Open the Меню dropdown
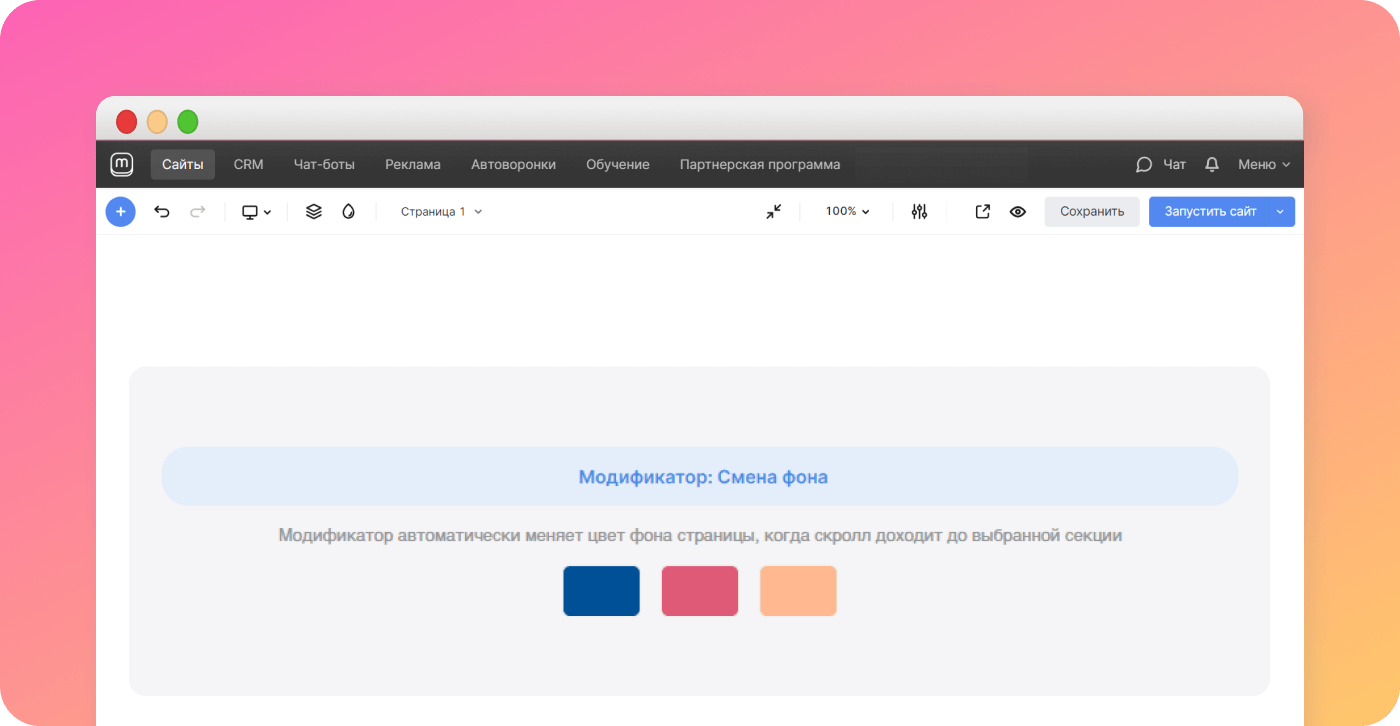 [x=1264, y=165]
